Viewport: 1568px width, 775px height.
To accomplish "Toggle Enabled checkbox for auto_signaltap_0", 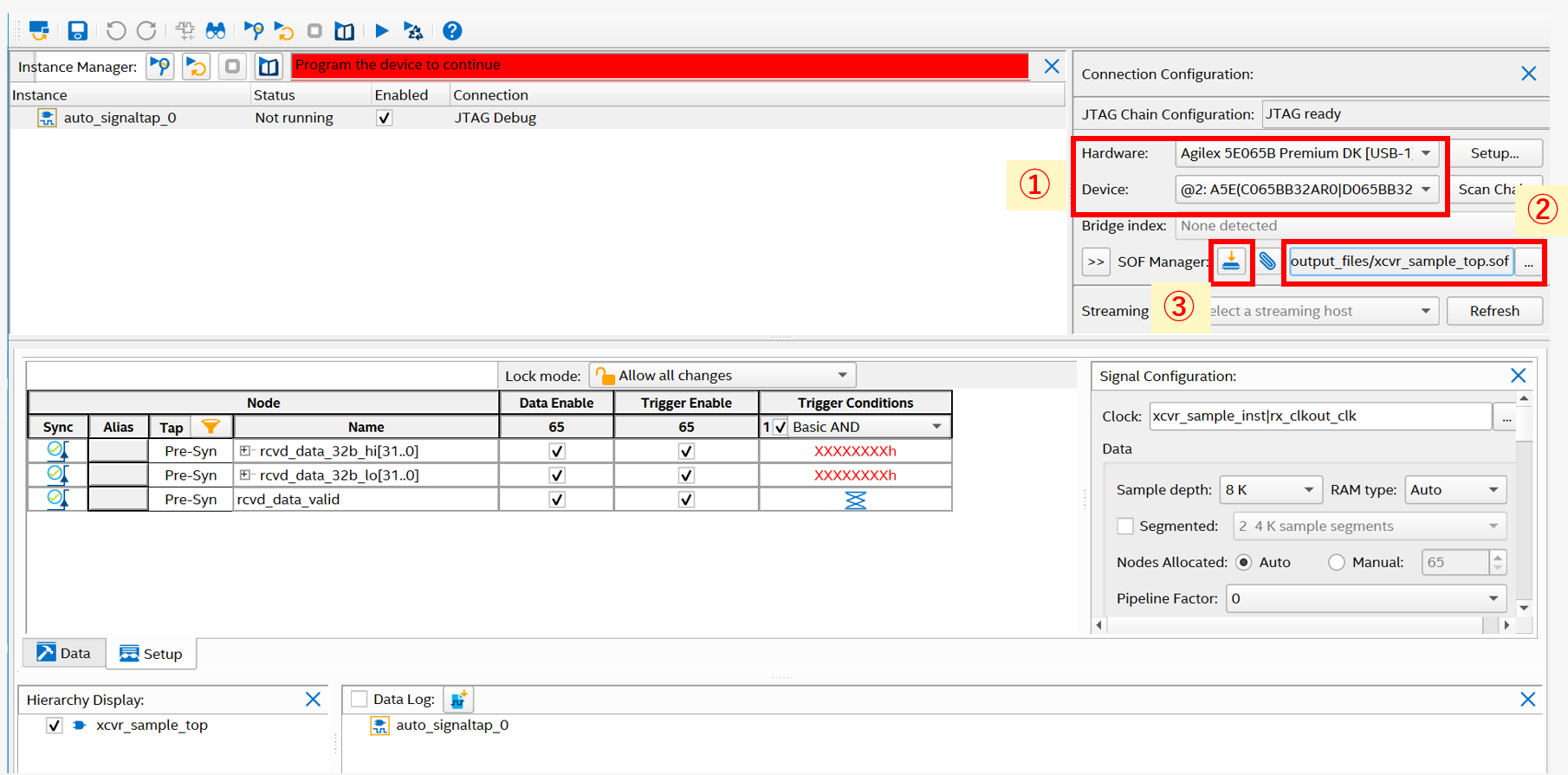I will click(384, 118).
